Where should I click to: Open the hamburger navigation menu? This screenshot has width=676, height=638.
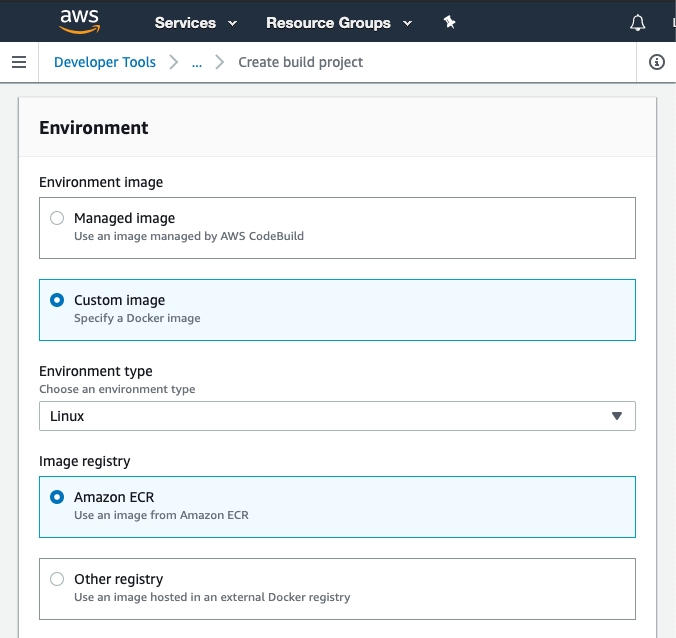click(19, 62)
